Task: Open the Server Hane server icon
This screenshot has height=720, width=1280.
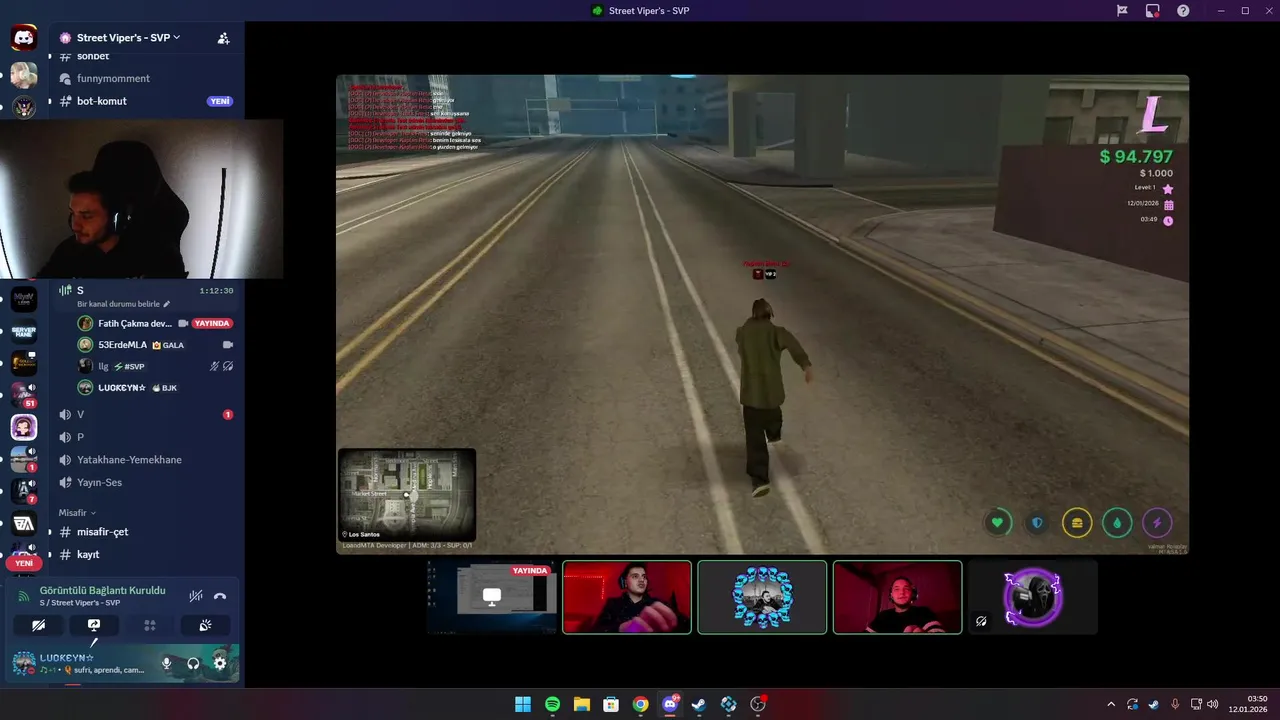Action: point(24,331)
